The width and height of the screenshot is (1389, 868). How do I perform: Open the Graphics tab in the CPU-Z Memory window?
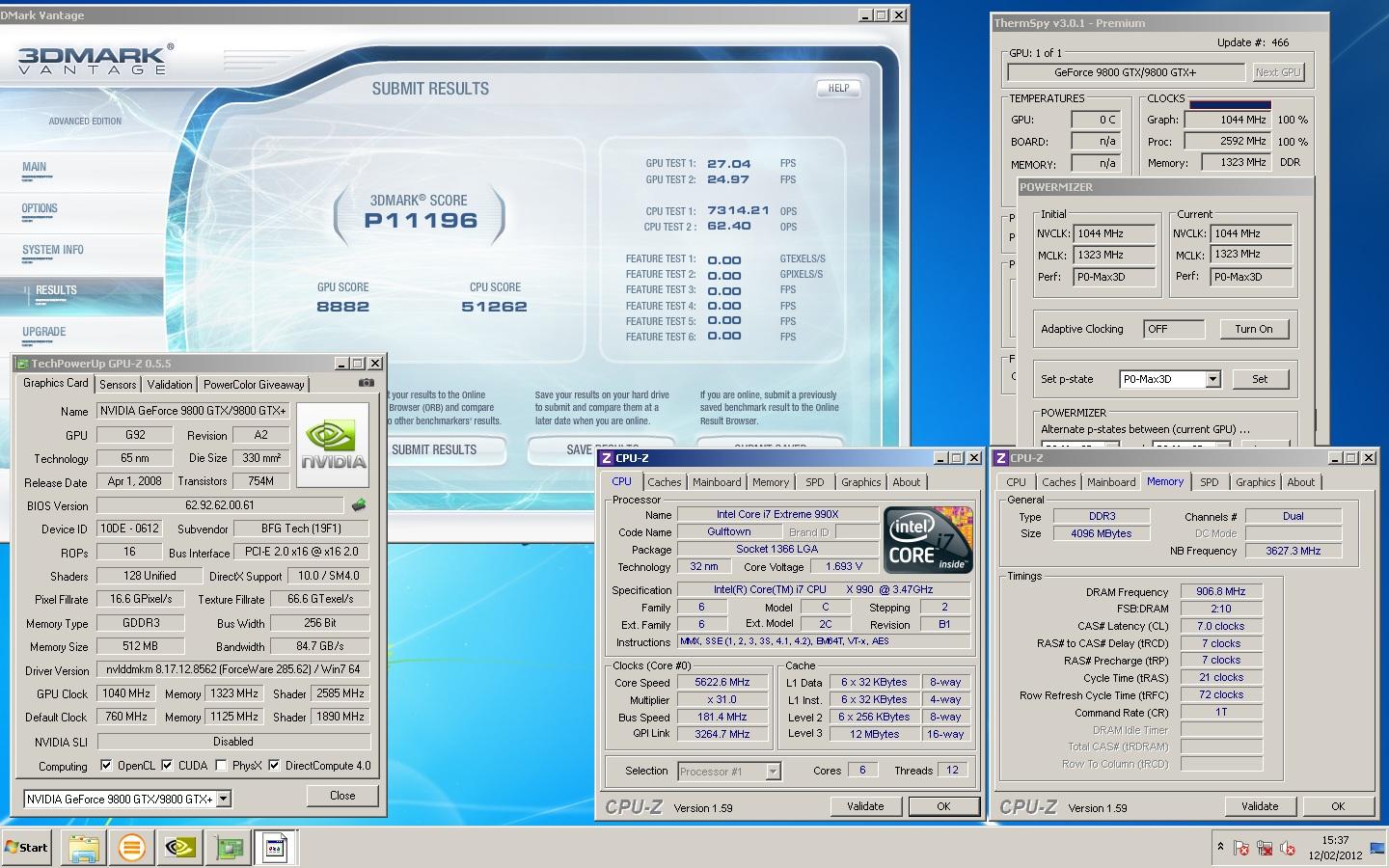[x=1255, y=482]
